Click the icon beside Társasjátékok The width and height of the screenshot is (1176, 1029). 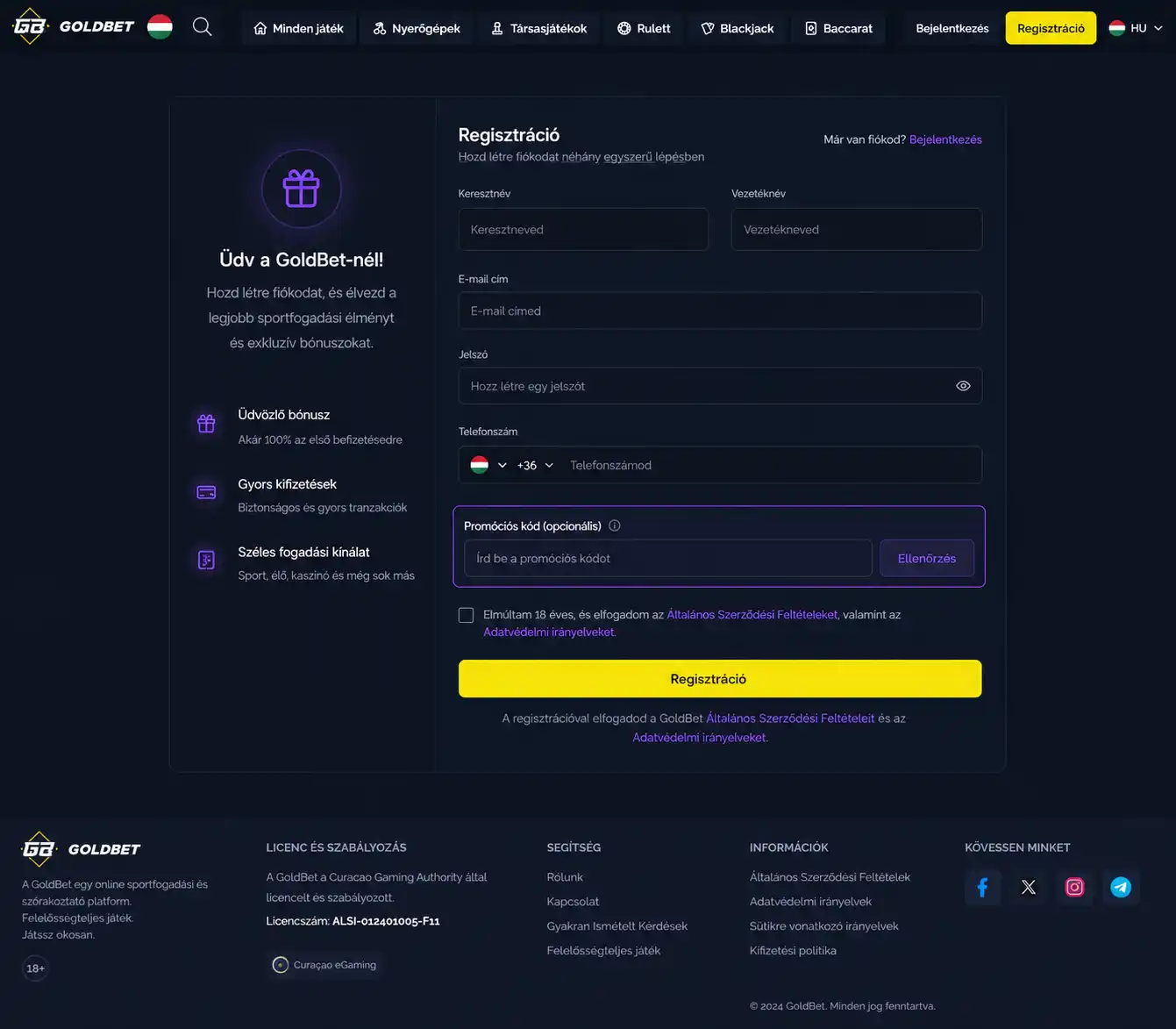coord(497,28)
